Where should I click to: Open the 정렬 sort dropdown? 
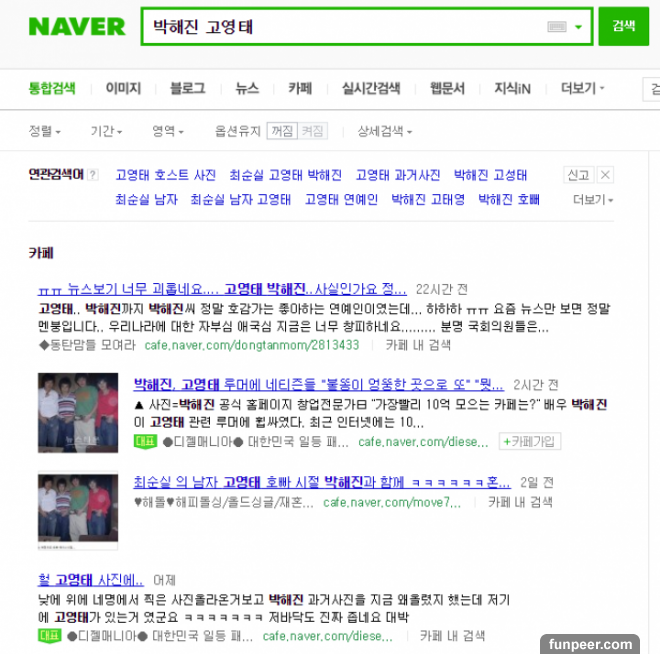click(44, 131)
